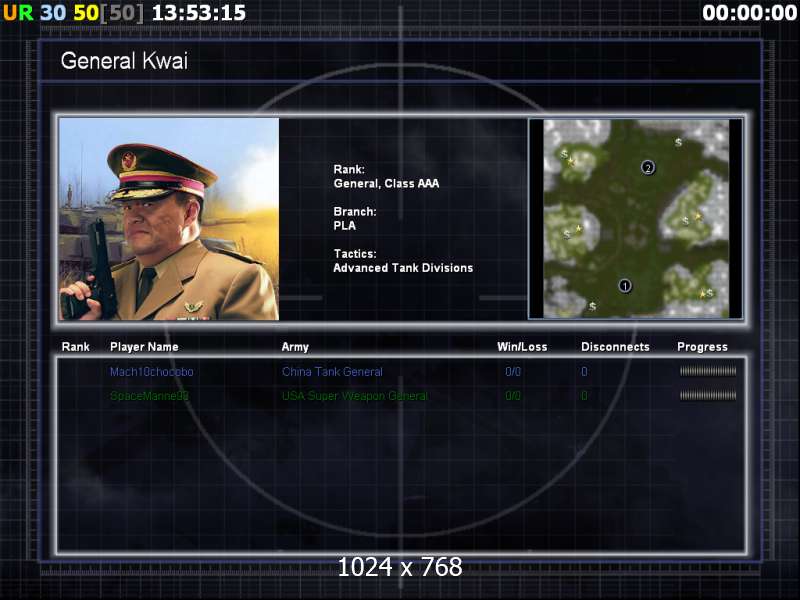Screen dimensions: 800x600
Task: Click General Kwai's portrait image
Action: click(169, 219)
